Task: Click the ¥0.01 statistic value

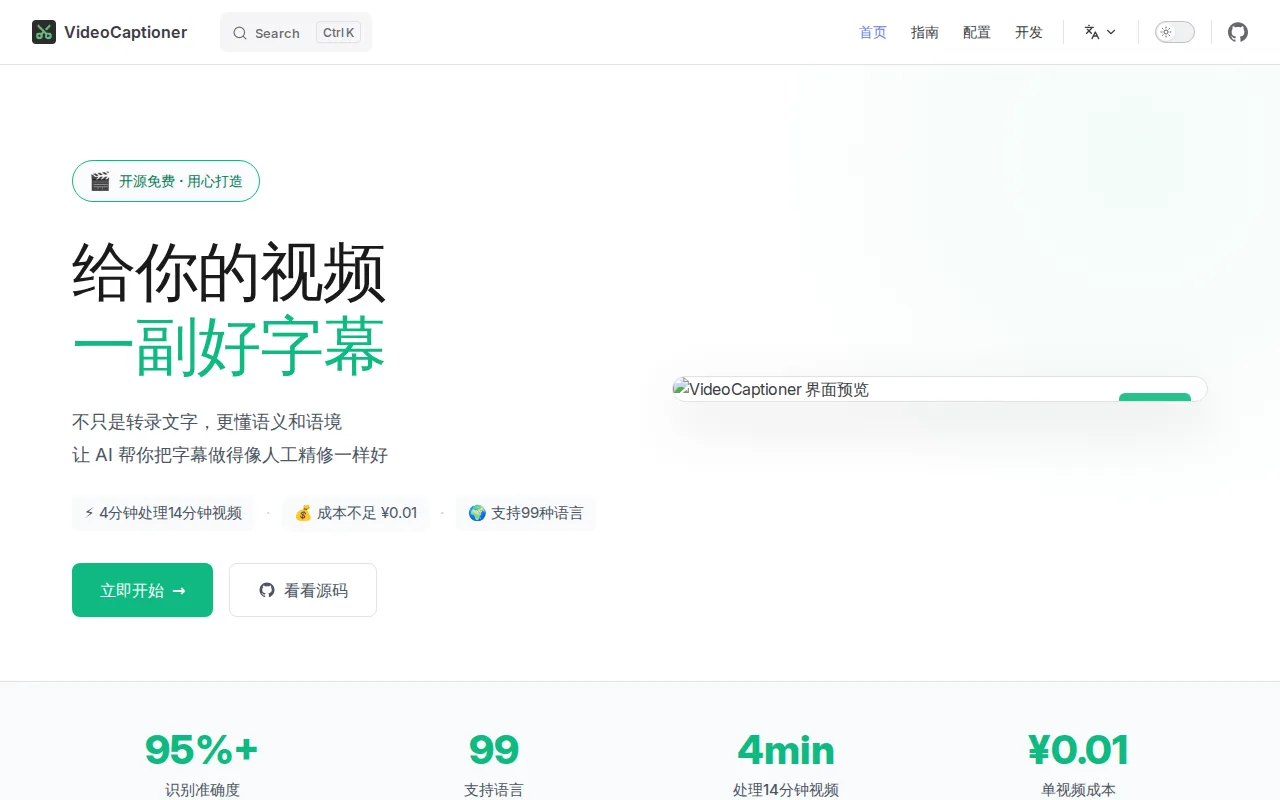Action: tap(1078, 750)
